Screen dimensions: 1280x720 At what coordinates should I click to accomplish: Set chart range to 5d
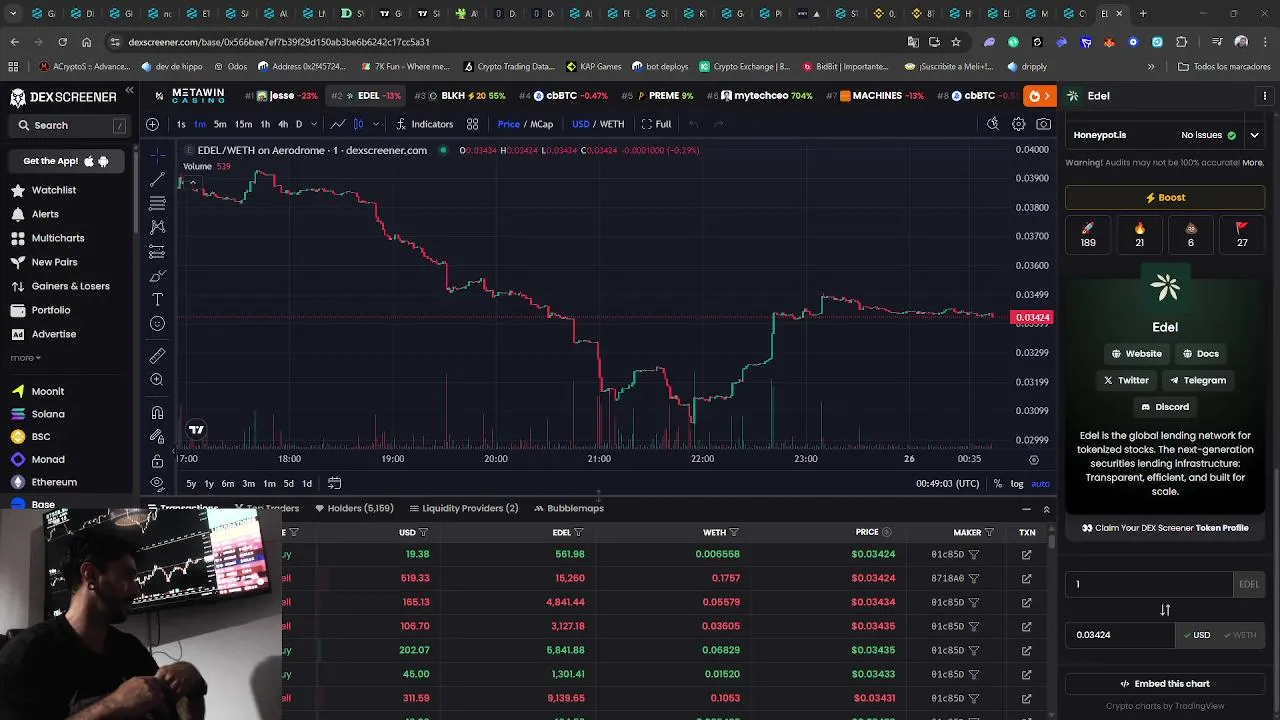pyautogui.click(x=288, y=484)
